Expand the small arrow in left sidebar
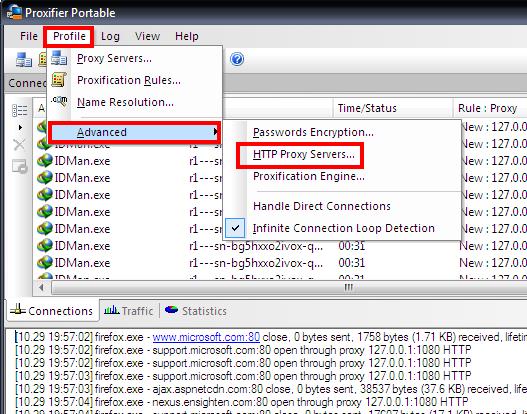This screenshot has width=527, height=414. [x=20, y=127]
